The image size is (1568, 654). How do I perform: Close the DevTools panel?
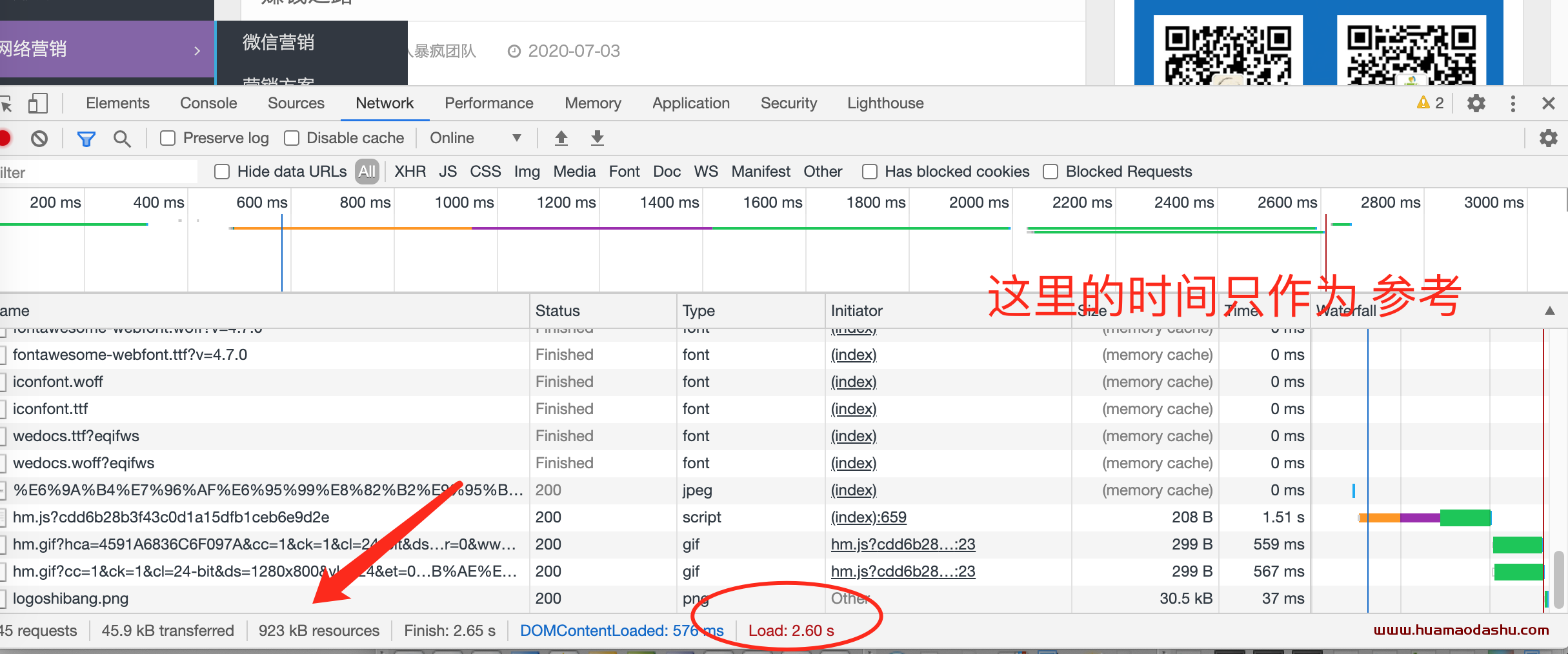[1548, 103]
